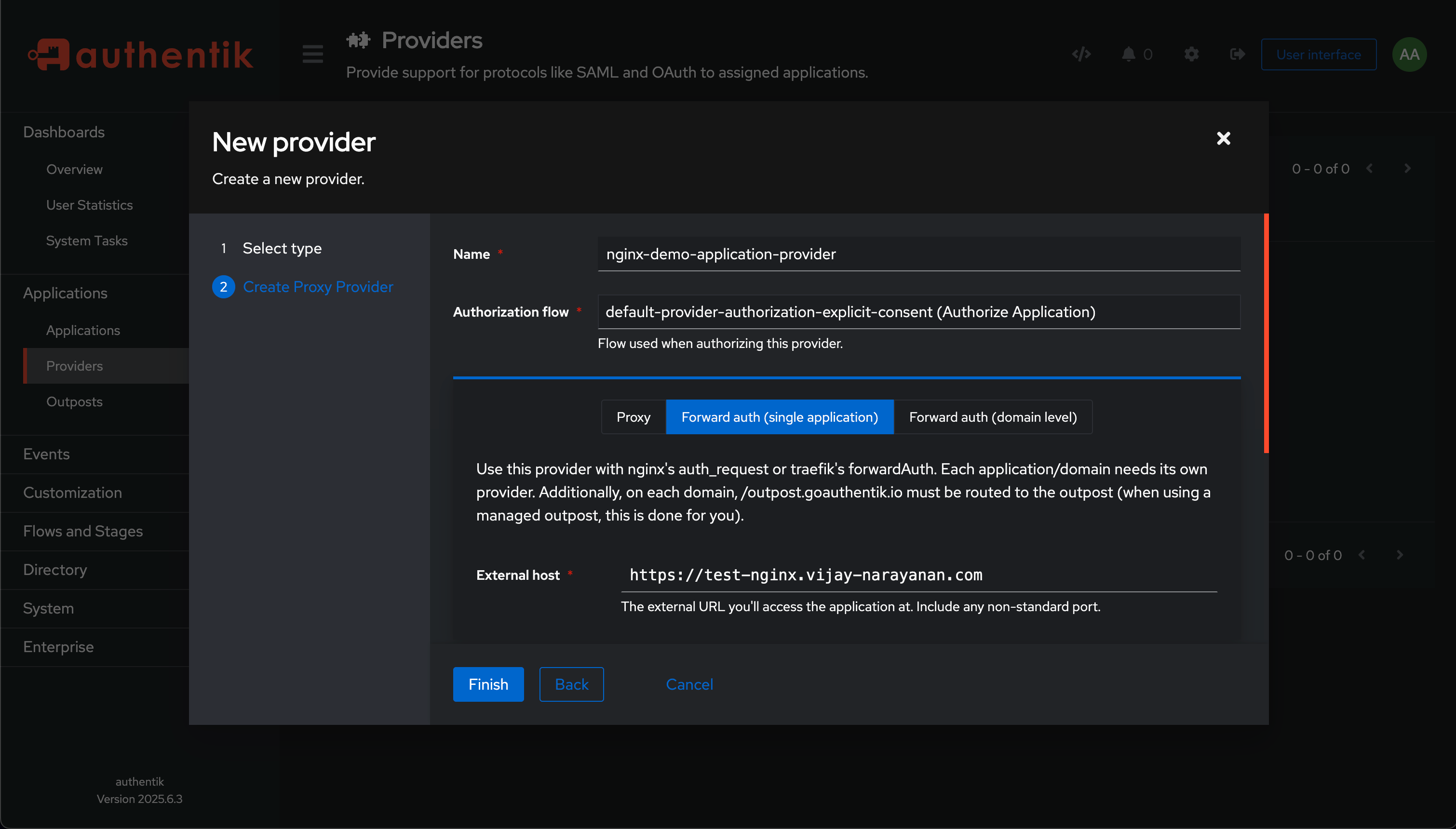Focus the Name input field
Viewport: 1456px width, 829px height.
(918, 254)
